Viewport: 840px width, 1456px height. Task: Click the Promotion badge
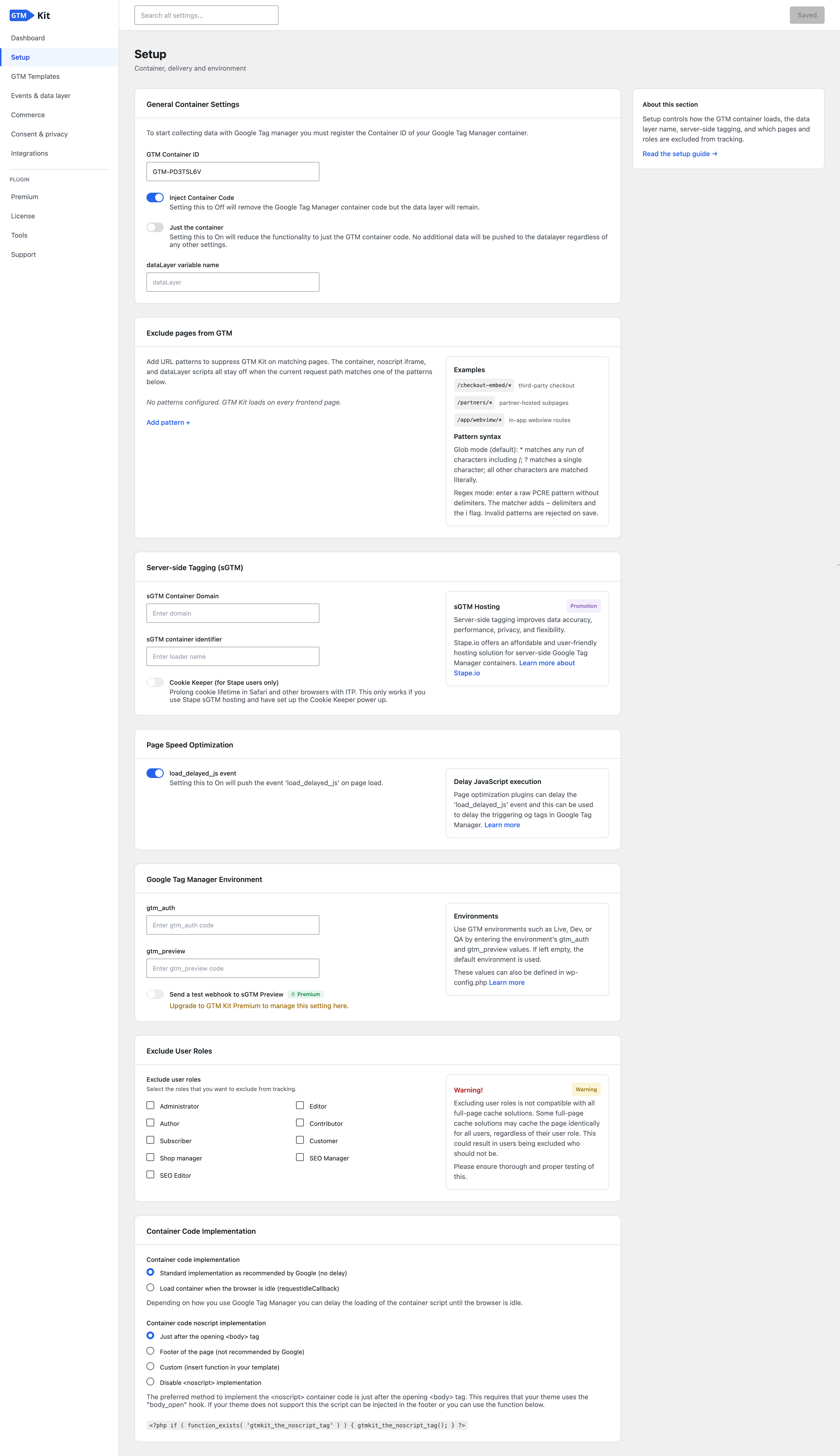583,606
